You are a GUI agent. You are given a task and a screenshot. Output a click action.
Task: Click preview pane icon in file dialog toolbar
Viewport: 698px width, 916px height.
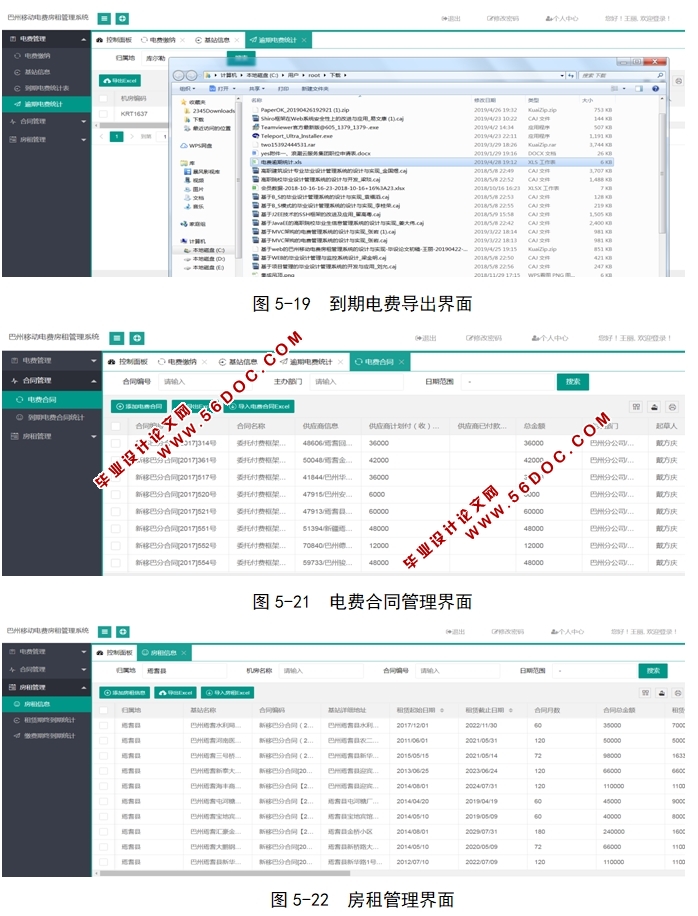(638, 88)
